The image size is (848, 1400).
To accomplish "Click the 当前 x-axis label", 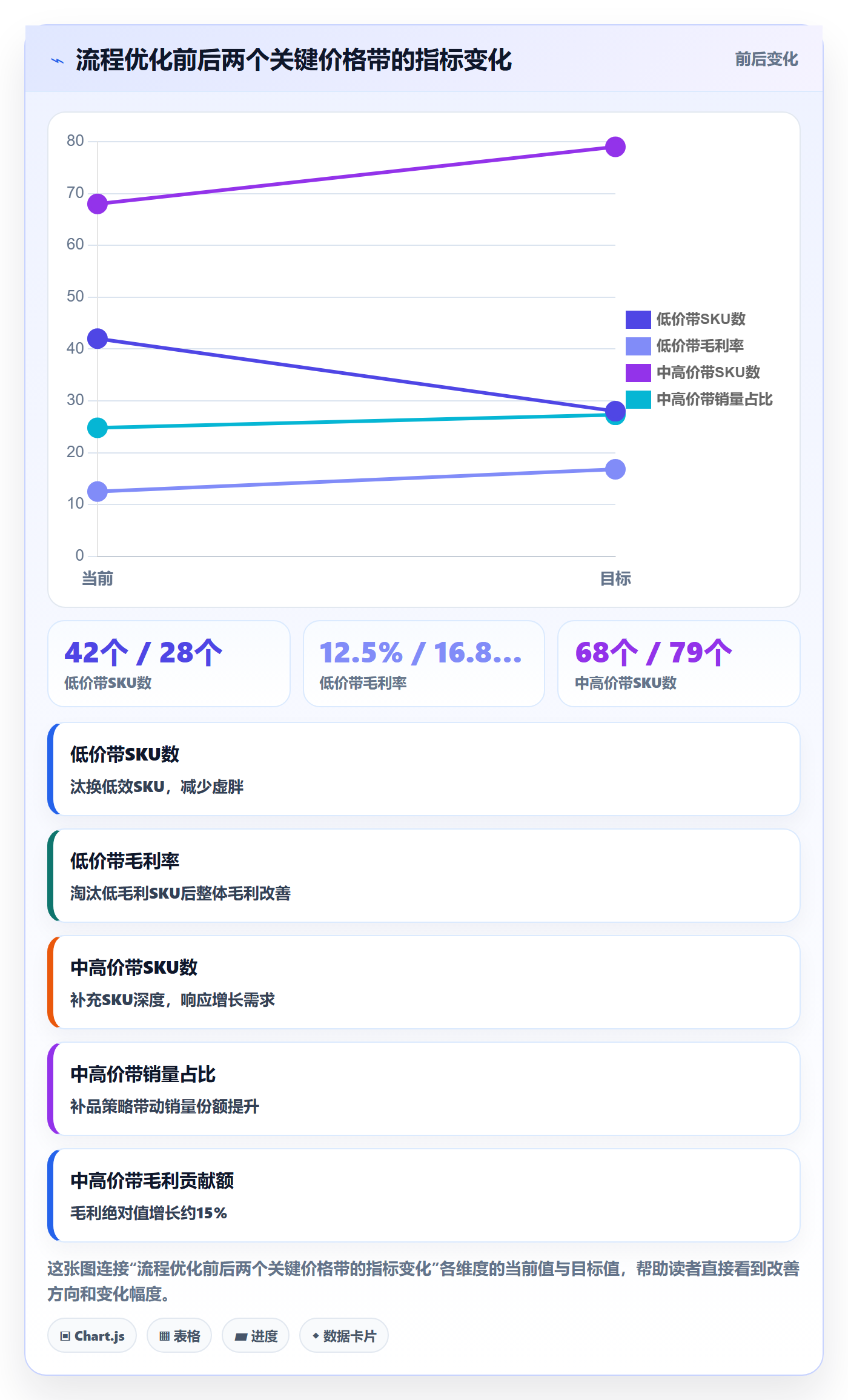I will point(98,579).
